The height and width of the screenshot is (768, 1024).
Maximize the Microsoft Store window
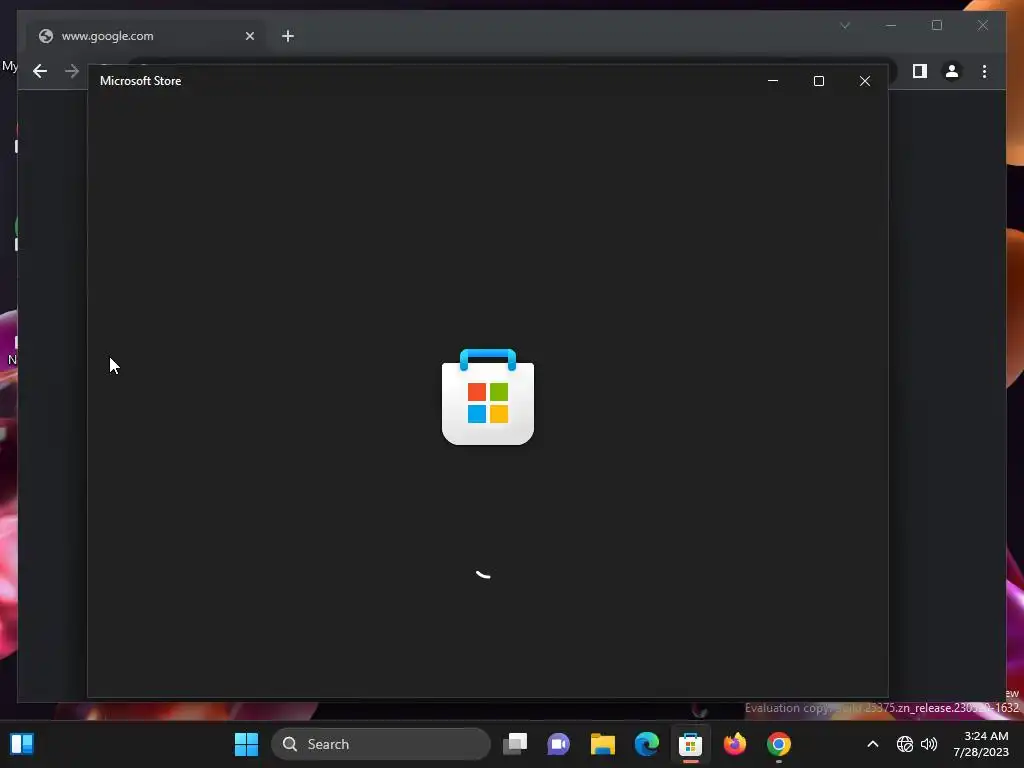coord(819,81)
